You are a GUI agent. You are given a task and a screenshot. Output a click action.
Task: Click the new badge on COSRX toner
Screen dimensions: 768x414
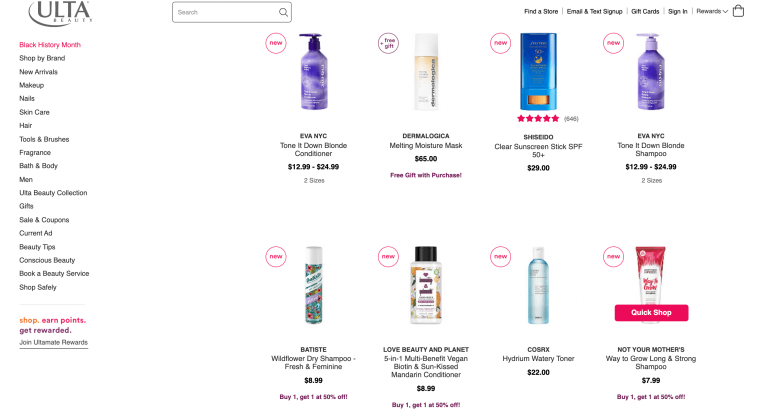[x=500, y=255]
